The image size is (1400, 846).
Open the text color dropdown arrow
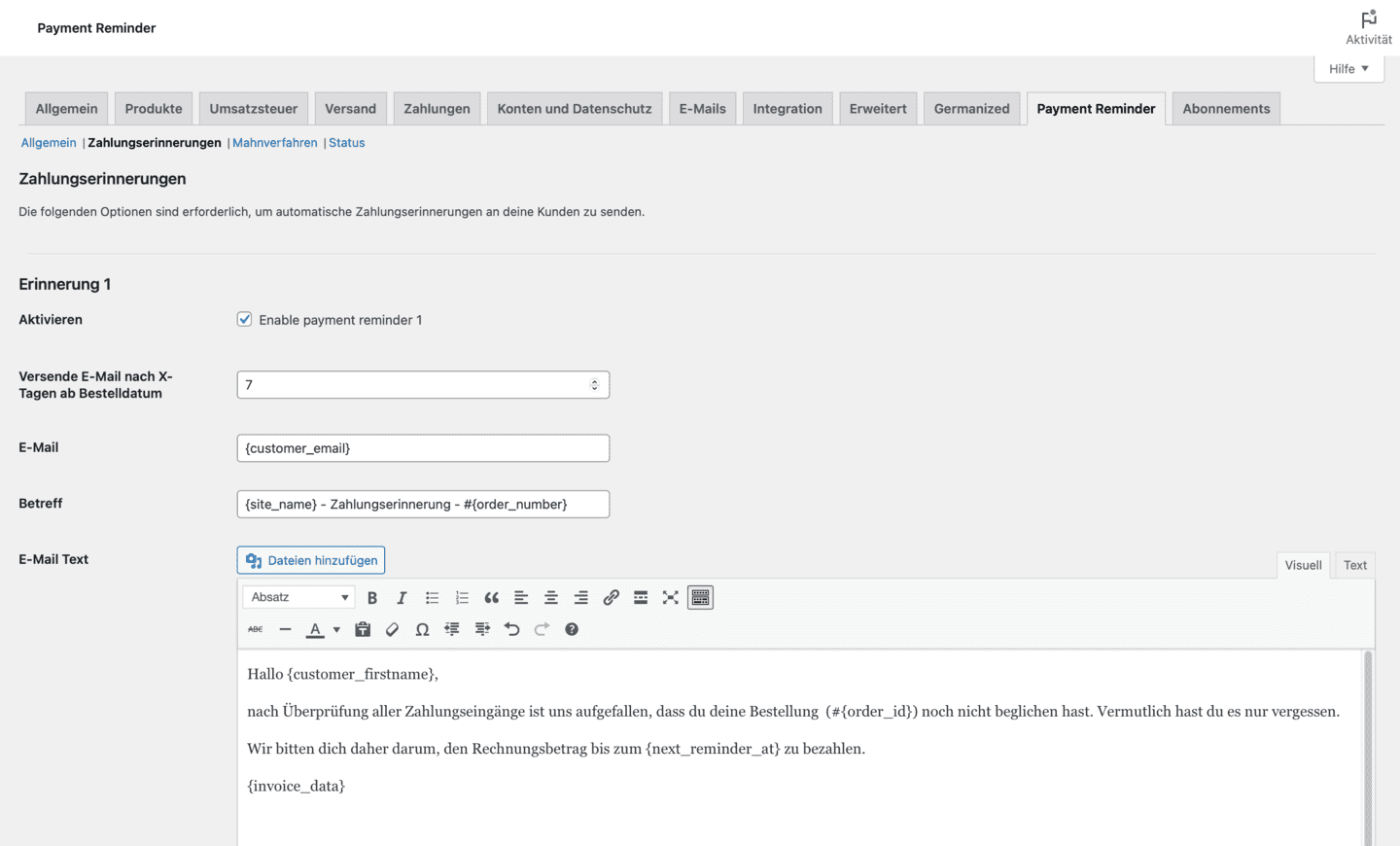click(x=336, y=630)
